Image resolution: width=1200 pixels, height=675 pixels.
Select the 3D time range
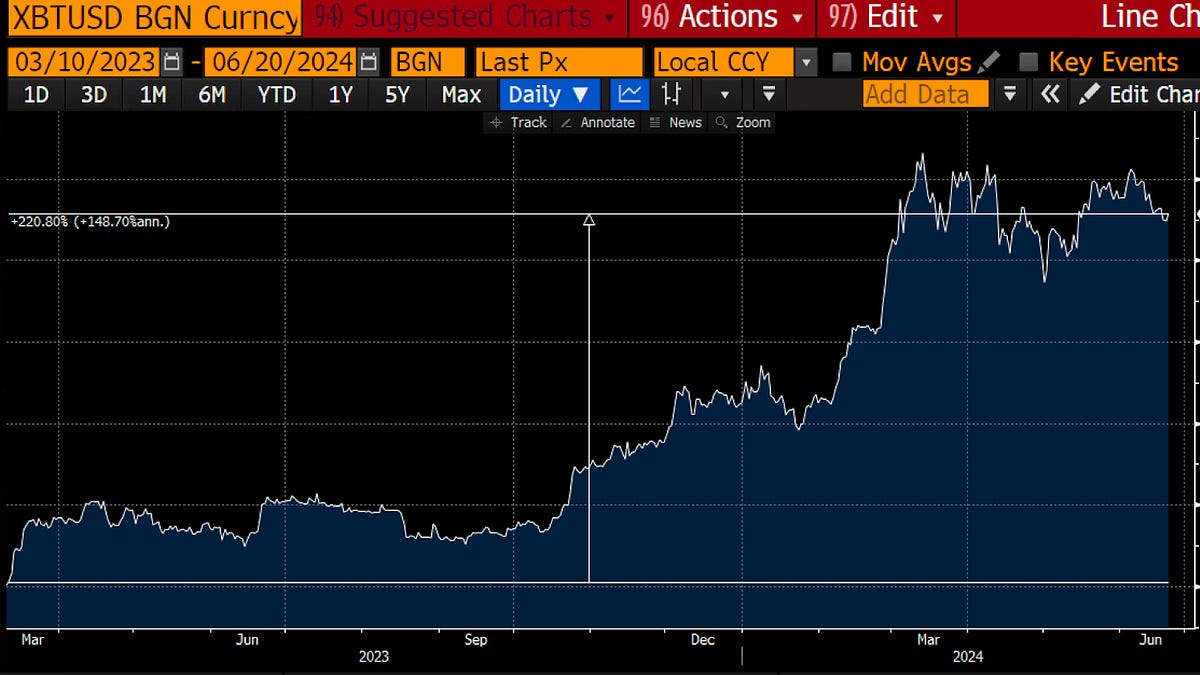click(94, 95)
